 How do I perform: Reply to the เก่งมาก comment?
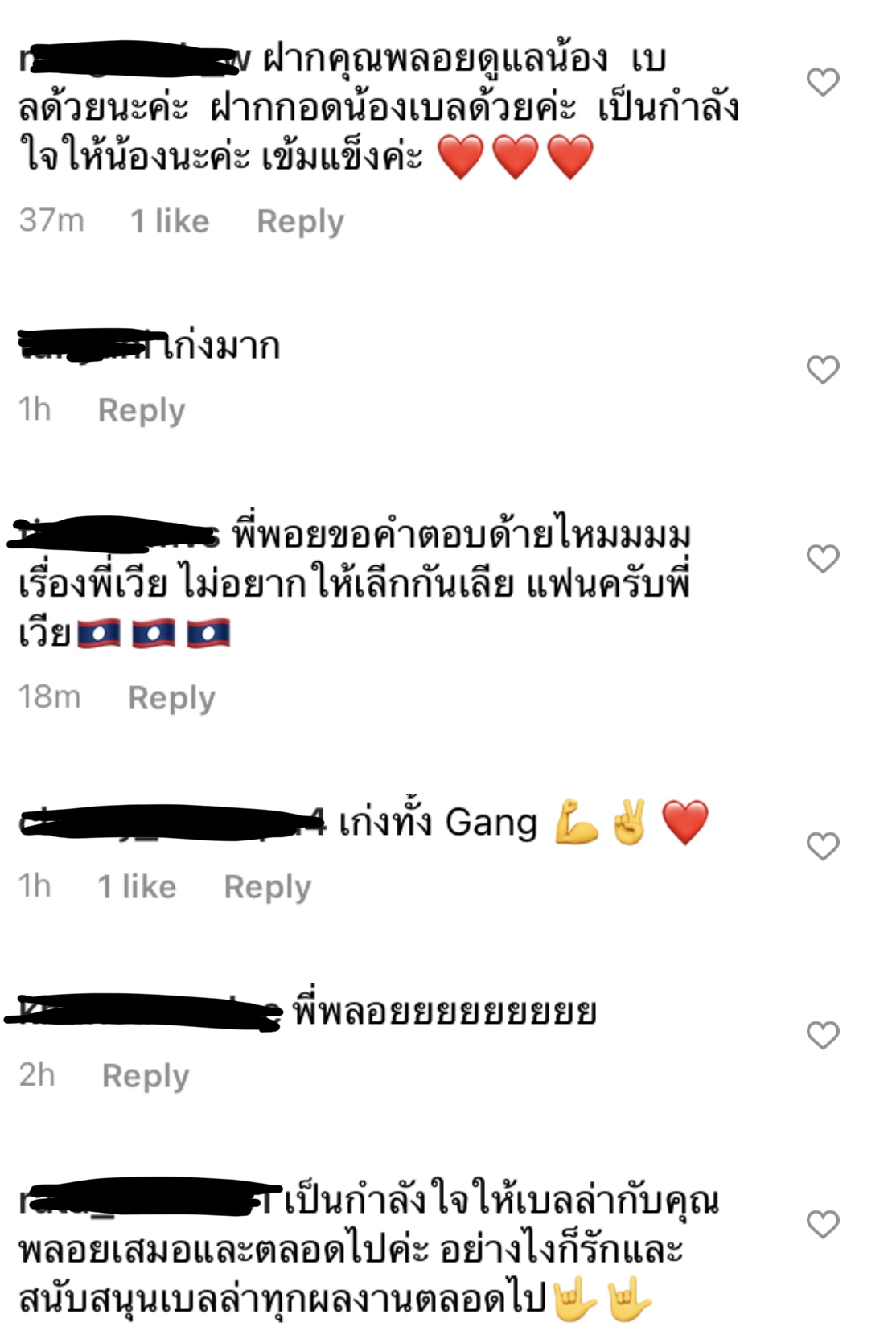(142, 410)
